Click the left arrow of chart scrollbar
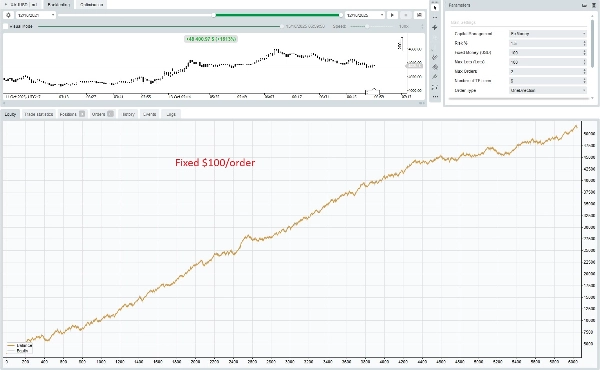This screenshot has height=370, width=600. pyautogui.click(x=4, y=103)
